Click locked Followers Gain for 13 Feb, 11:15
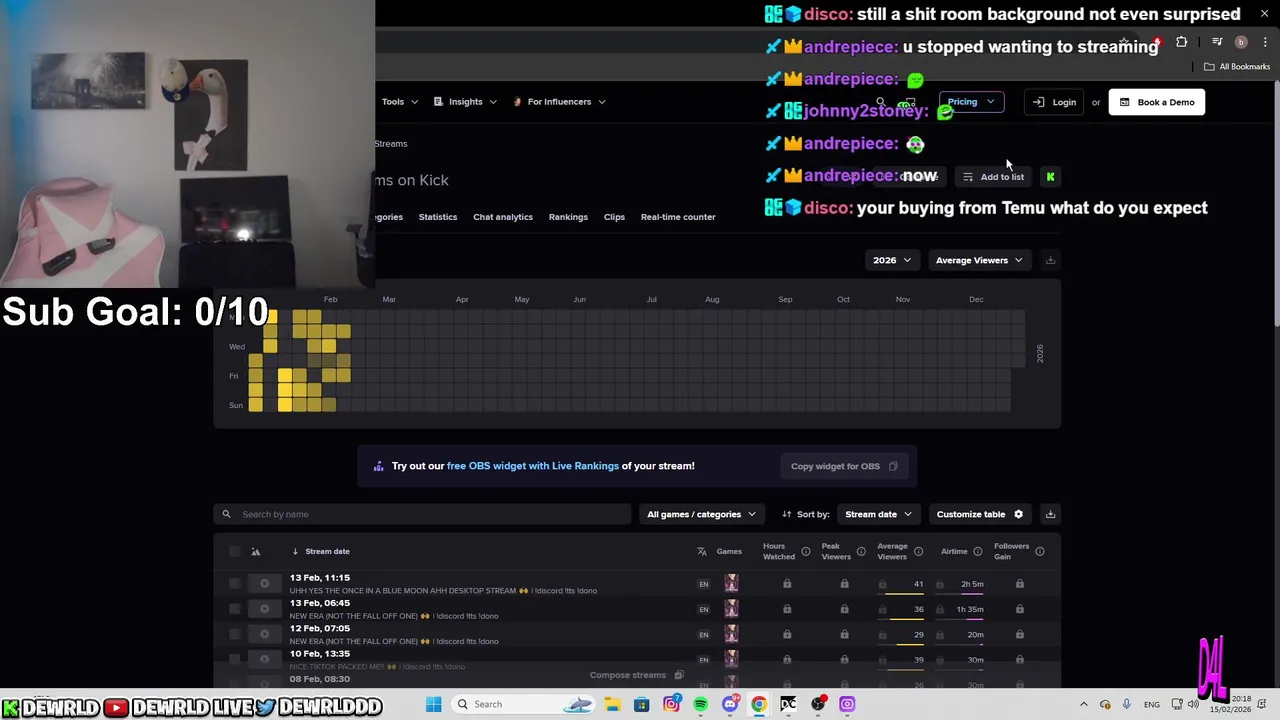The image size is (1280, 720). [x=1019, y=584]
